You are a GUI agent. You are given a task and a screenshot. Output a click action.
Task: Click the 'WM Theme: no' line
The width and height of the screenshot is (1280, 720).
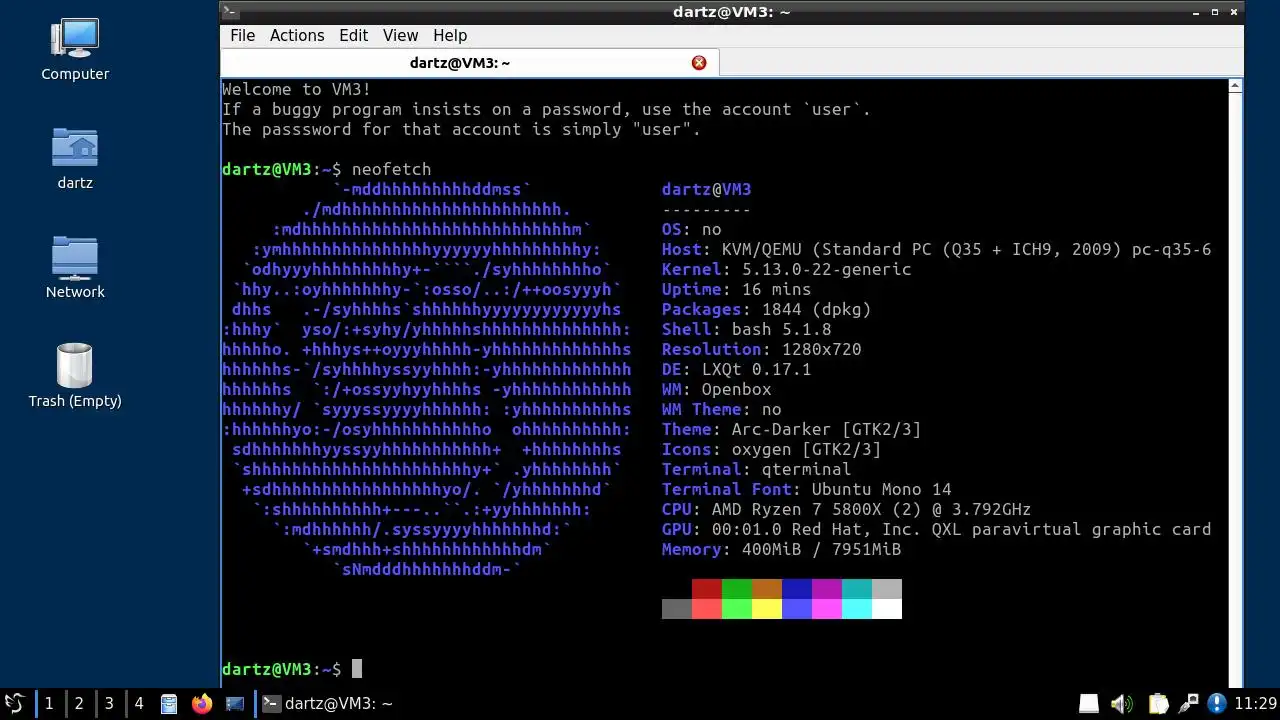tap(722, 409)
